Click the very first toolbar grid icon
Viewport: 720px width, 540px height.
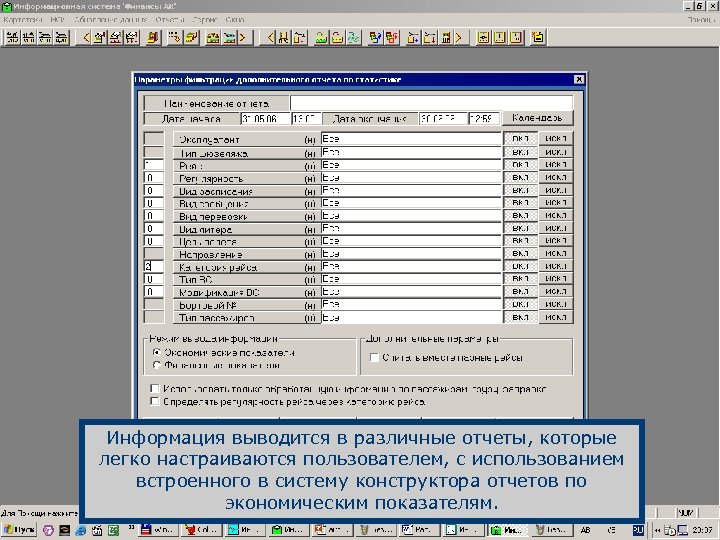pos(12,37)
